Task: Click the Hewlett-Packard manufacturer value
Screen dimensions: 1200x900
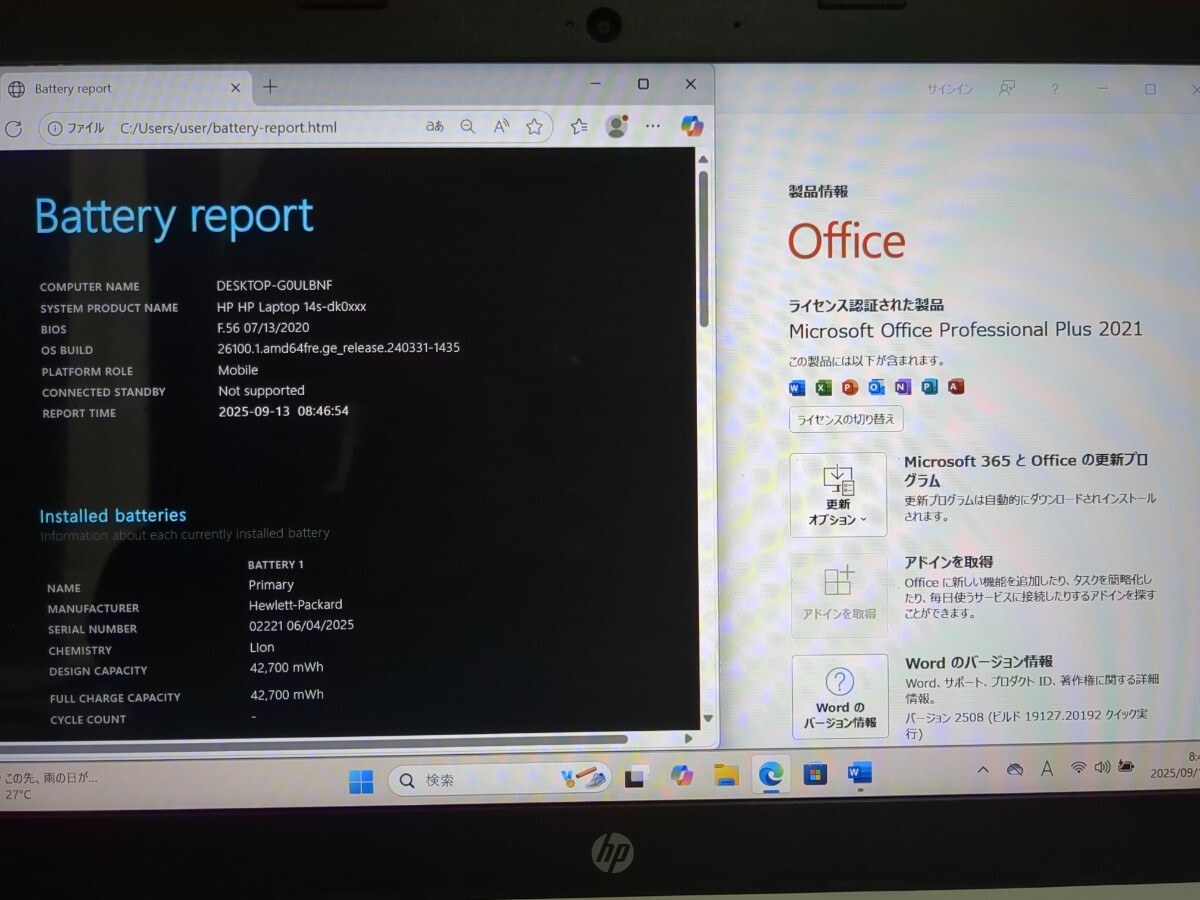Action: point(295,604)
